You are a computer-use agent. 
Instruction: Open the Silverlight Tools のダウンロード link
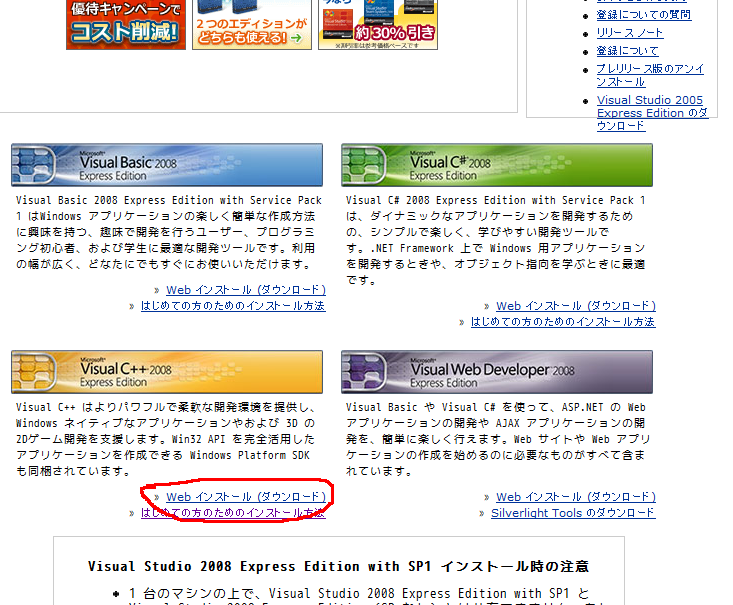pos(572,513)
